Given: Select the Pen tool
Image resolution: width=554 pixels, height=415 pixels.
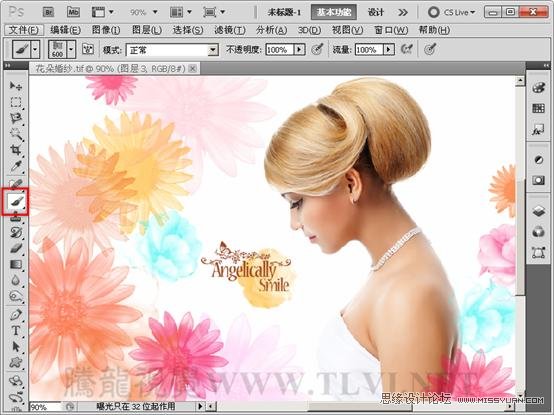Looking at the screenshot, I should click(x=16, y=314).
